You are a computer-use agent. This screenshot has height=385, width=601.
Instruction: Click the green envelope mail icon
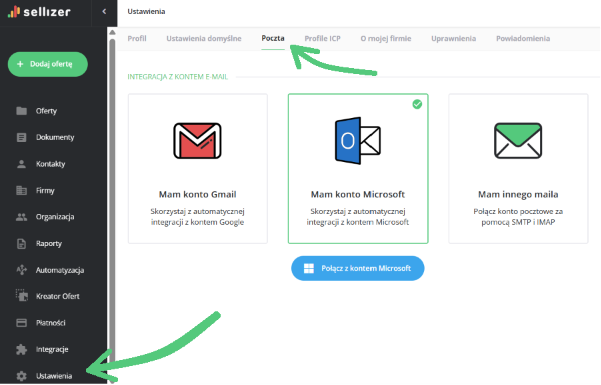pyautogui.click(x=518, y=141)
